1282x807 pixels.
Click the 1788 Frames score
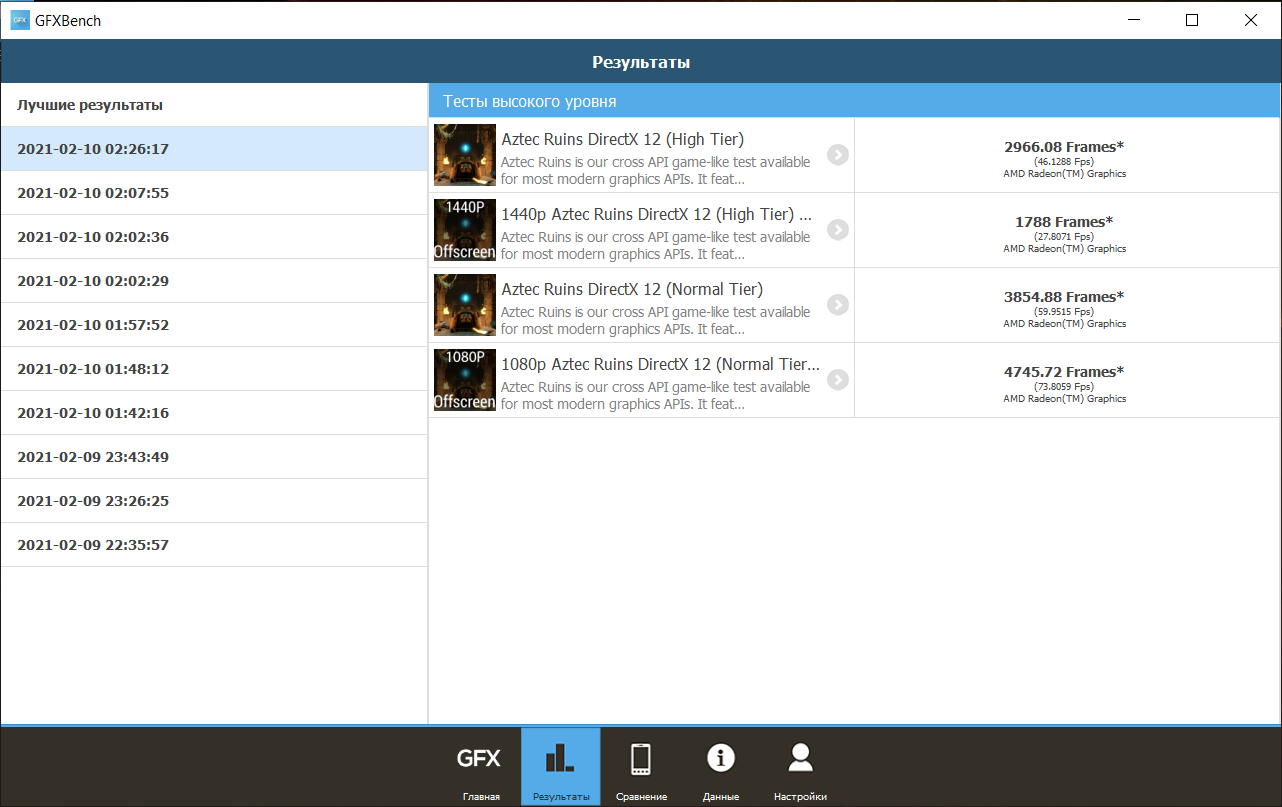[x=1064, y=222]
